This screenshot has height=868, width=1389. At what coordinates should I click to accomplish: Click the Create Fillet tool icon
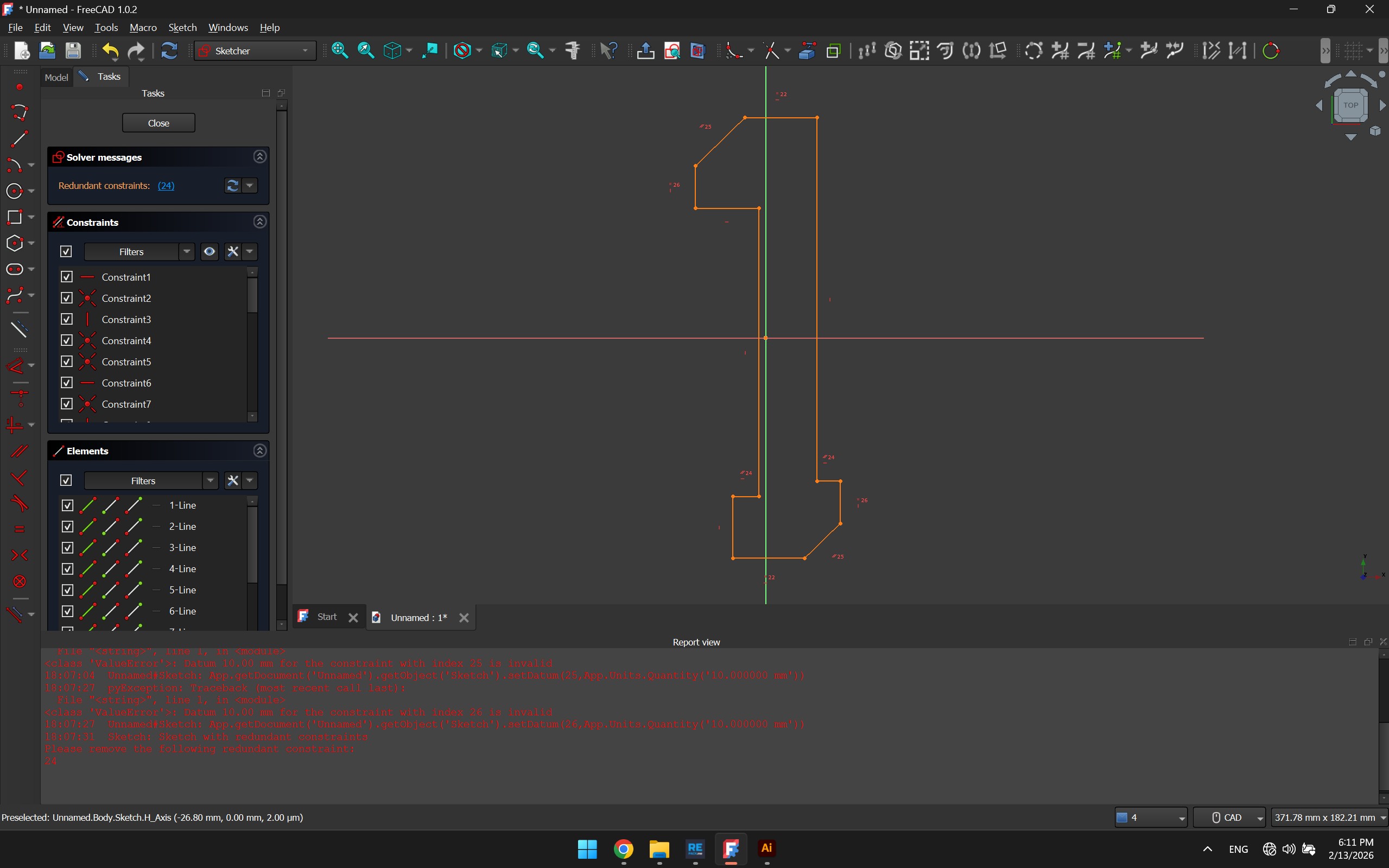(x=733, y=50)
